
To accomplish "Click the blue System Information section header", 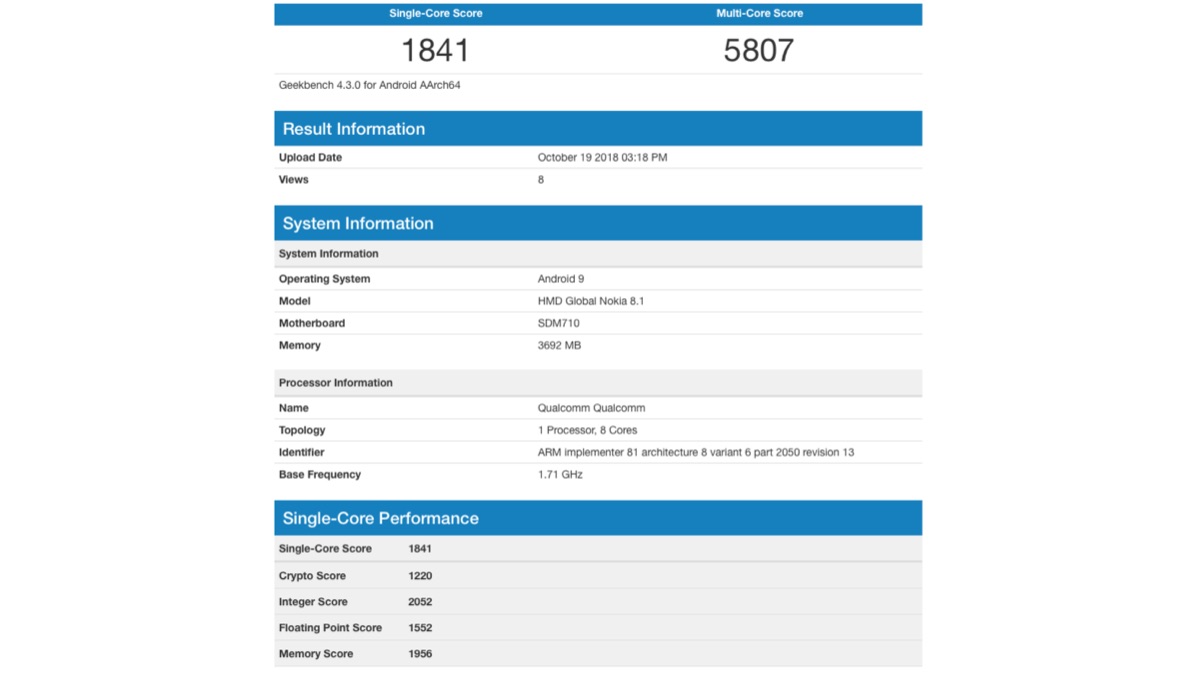I will click(357, 224).
